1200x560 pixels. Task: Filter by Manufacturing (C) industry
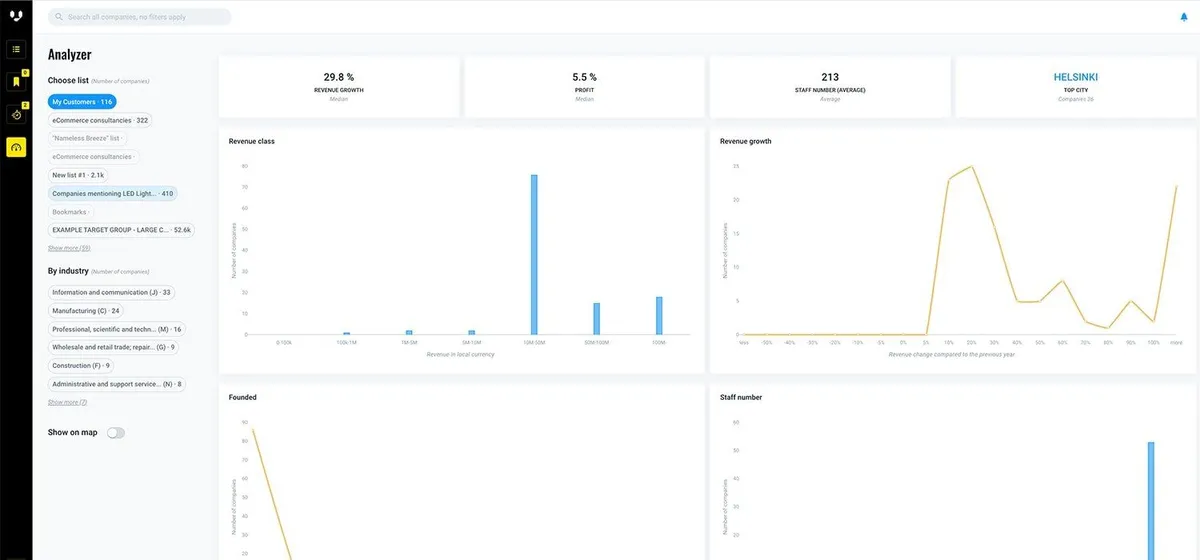[x=86, y=311]
